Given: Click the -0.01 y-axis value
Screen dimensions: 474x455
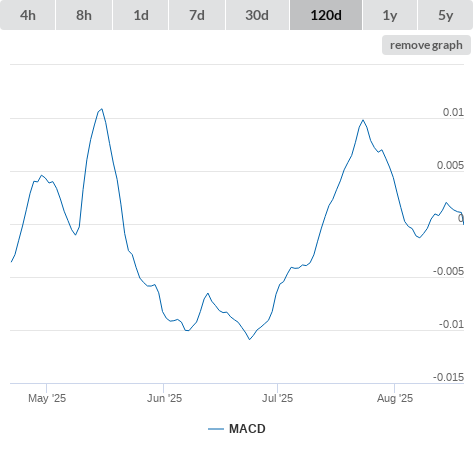Looking at the screenshot, I should 451,324.
